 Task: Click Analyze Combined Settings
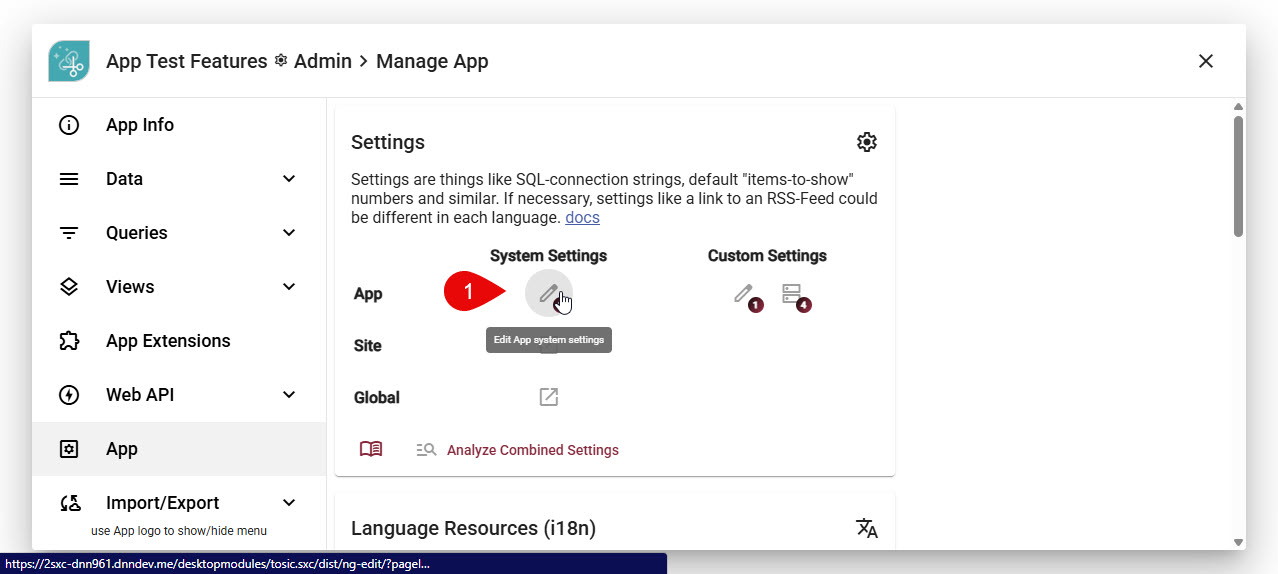pos(532,450)
